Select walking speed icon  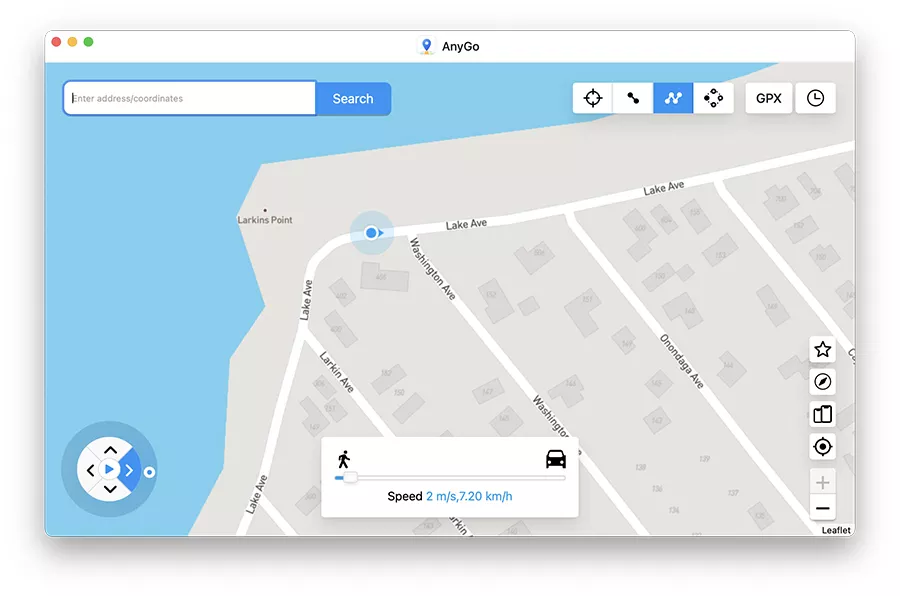(x=344, y=459)
